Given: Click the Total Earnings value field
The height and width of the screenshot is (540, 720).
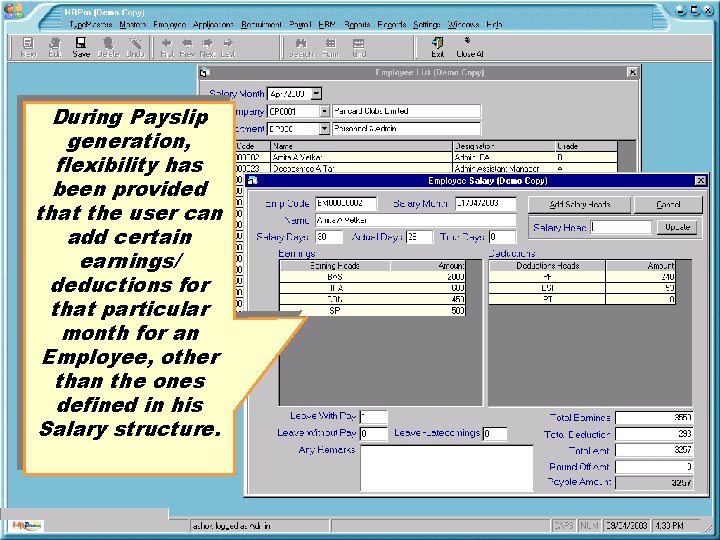Looking at the screenshot, I should click(654, 418).
